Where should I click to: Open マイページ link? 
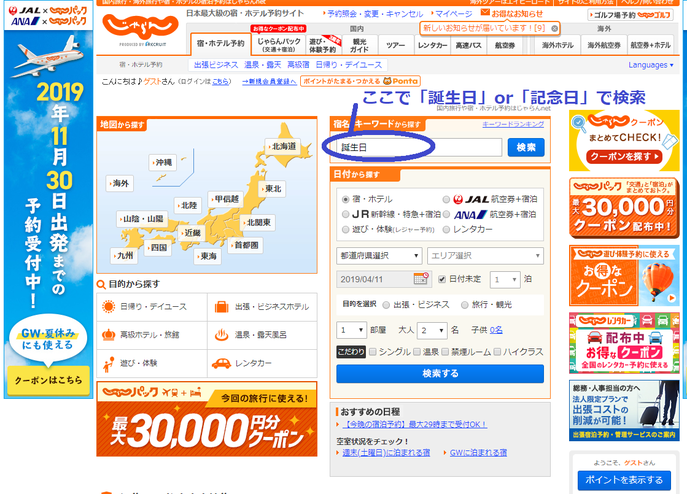[453, 14]
